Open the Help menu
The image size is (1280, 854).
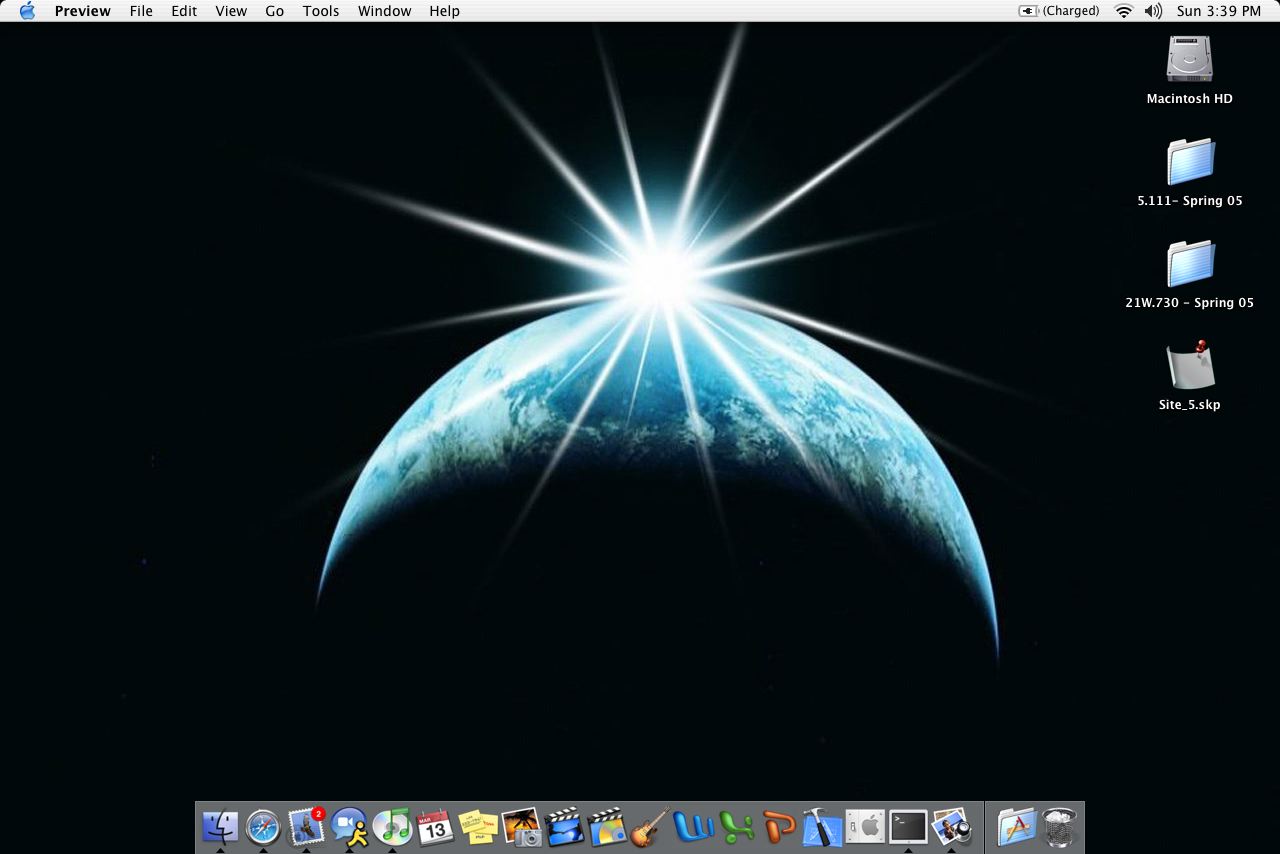click(444, 11)
